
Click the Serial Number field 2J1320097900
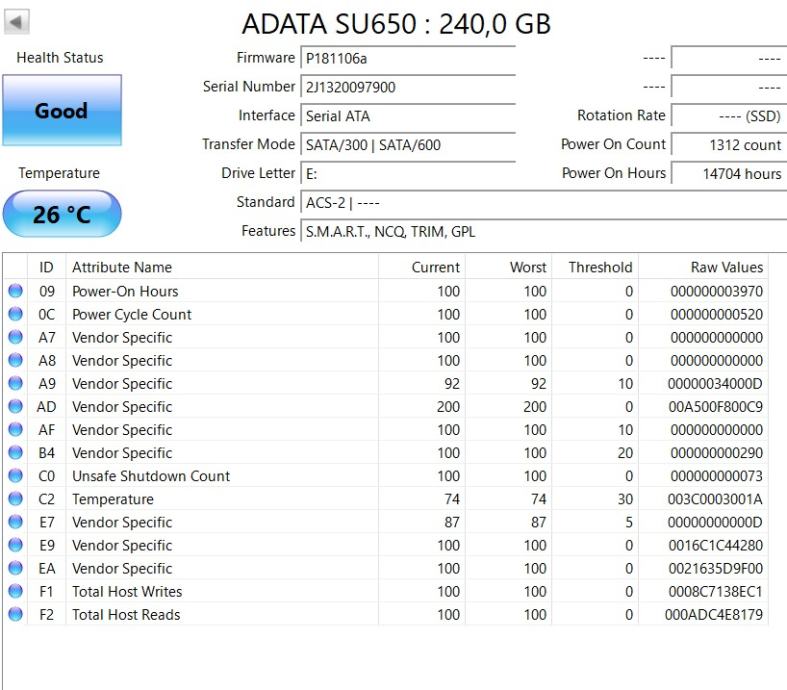(x=408, y=87)
